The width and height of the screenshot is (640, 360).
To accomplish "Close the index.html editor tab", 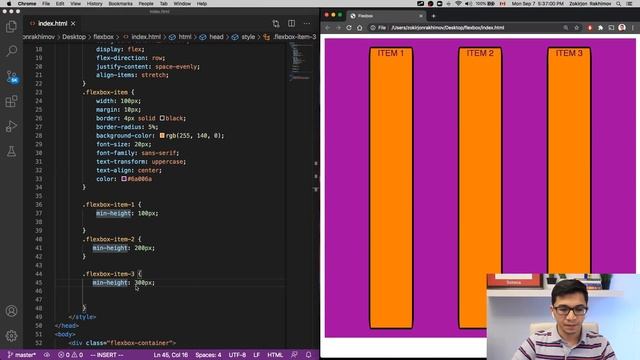I will pos(73,24).
